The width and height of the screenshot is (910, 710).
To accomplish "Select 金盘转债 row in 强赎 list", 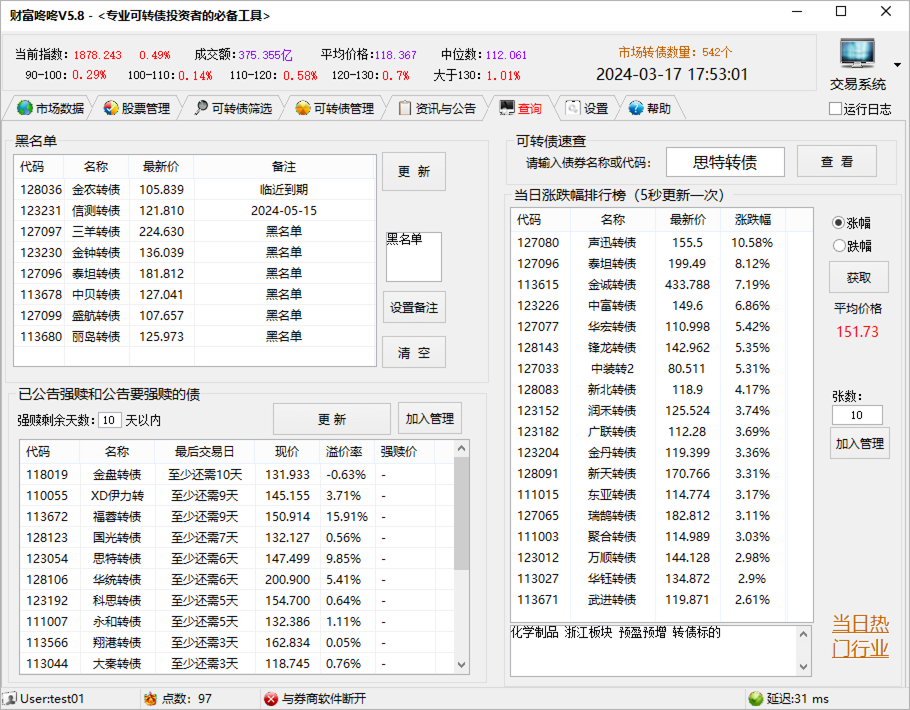I will point(237,475).
